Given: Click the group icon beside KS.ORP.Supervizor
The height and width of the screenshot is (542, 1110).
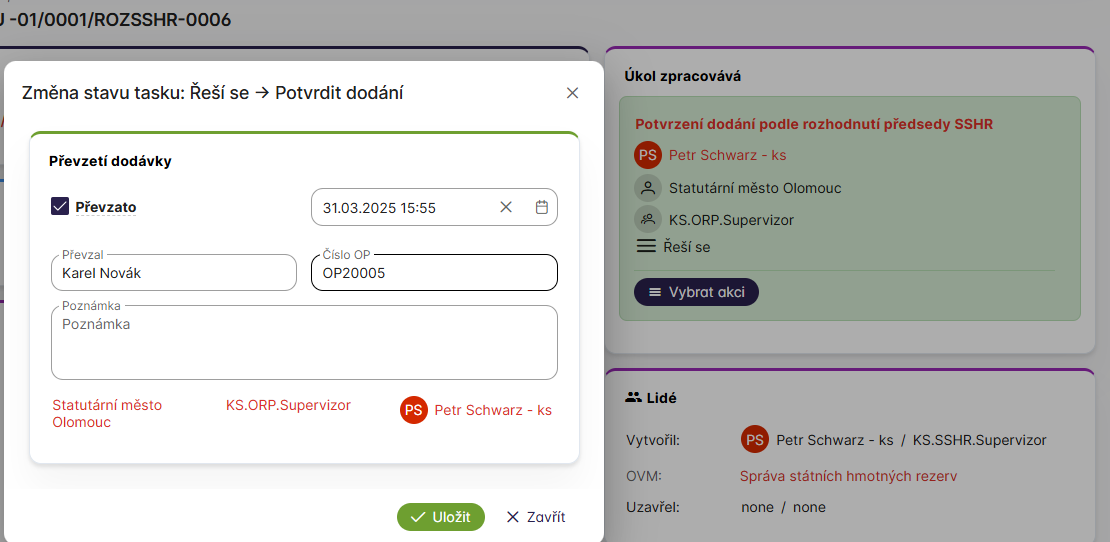Looking at the screenshot, I should (x=648, y=219).
